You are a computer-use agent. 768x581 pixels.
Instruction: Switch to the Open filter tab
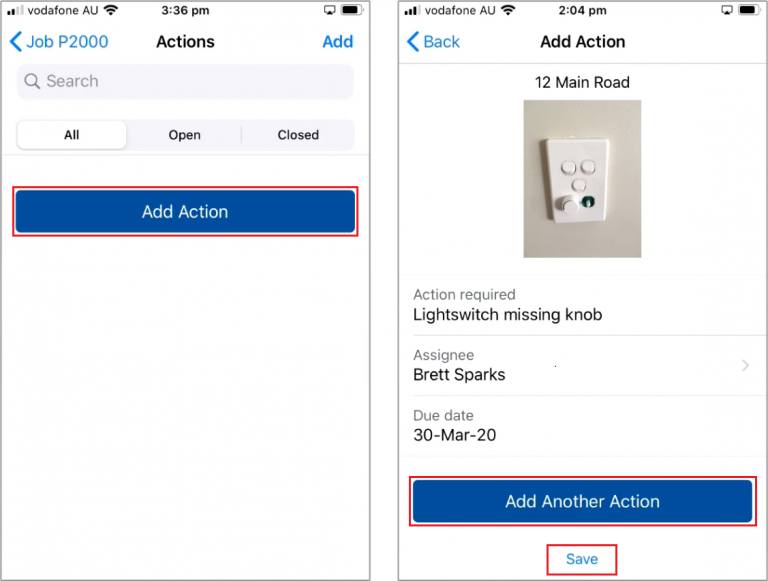(x=184, y=135)
